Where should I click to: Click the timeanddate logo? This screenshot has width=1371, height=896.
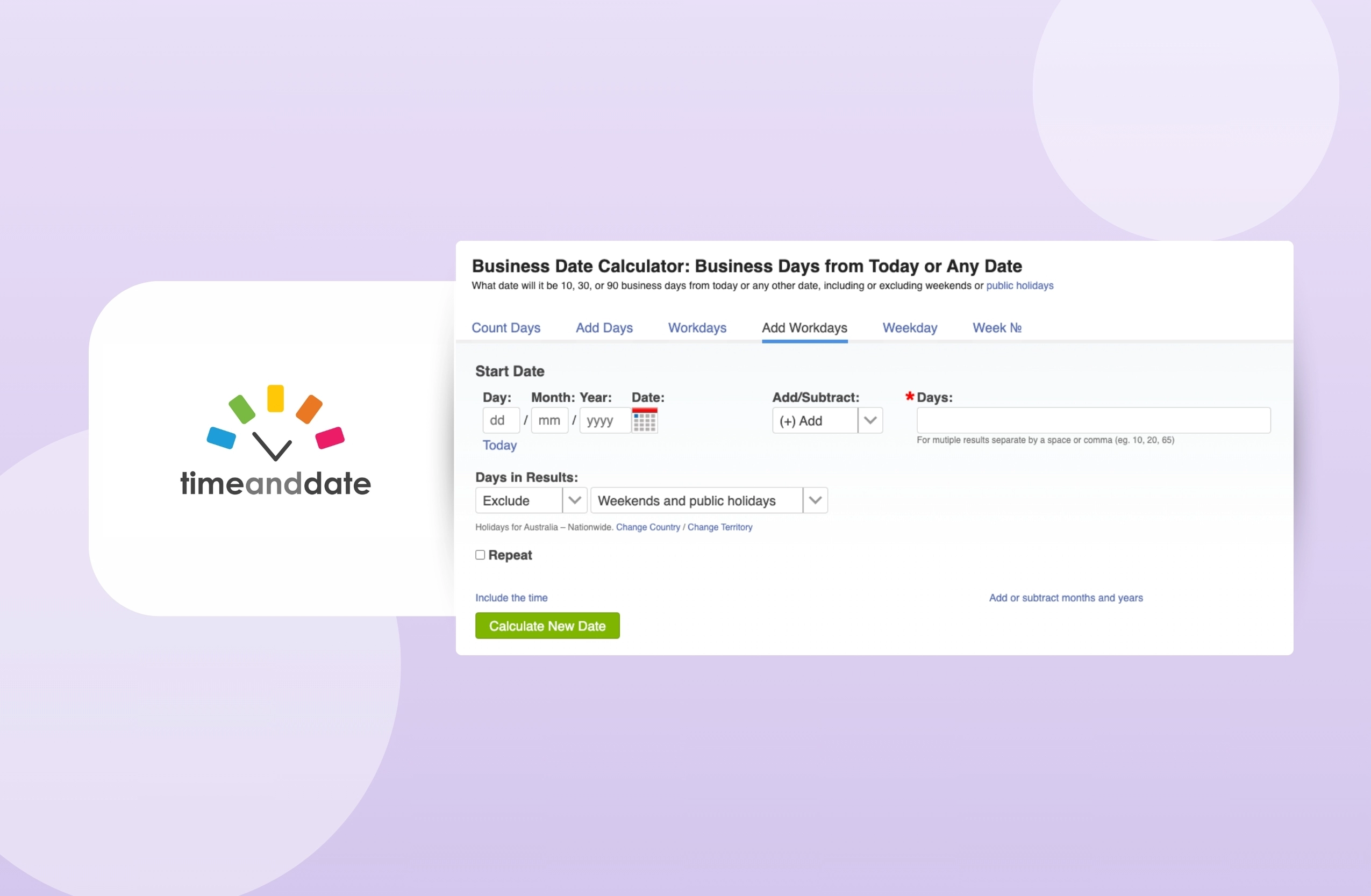click(275, 441)
